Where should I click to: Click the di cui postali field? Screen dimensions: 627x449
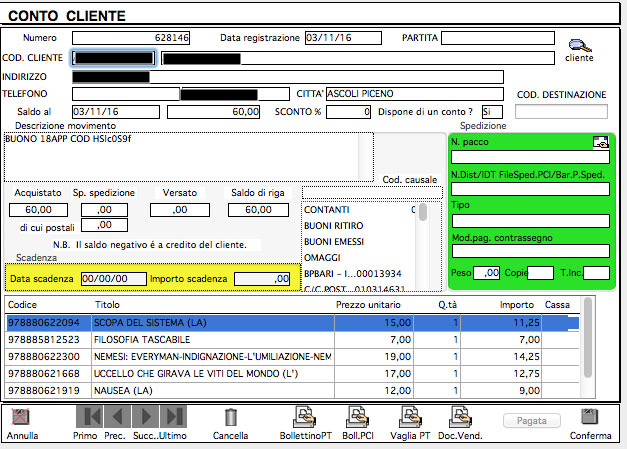tap(104, 225)
